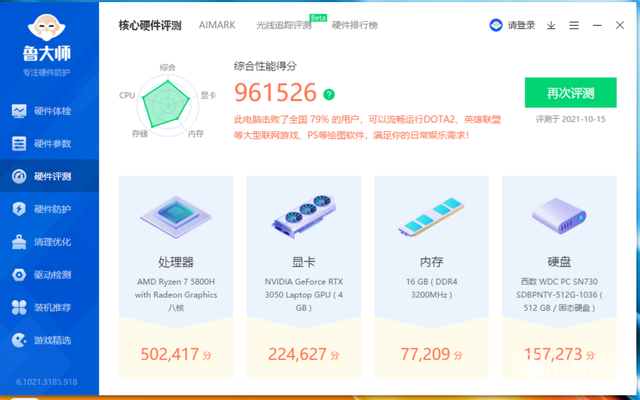Minimize the 鲁大师 window
Screen dimensions: 640x400
pos(597,26)
